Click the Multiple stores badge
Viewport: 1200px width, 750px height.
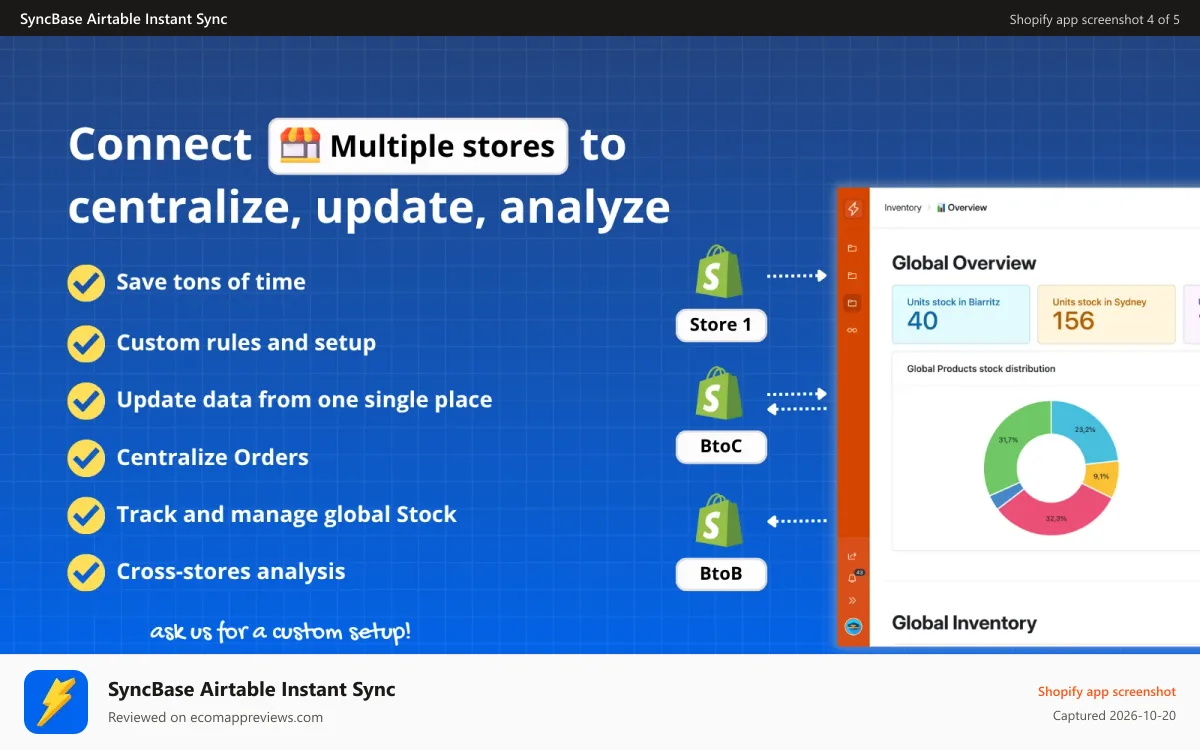(x=418, y=146)
